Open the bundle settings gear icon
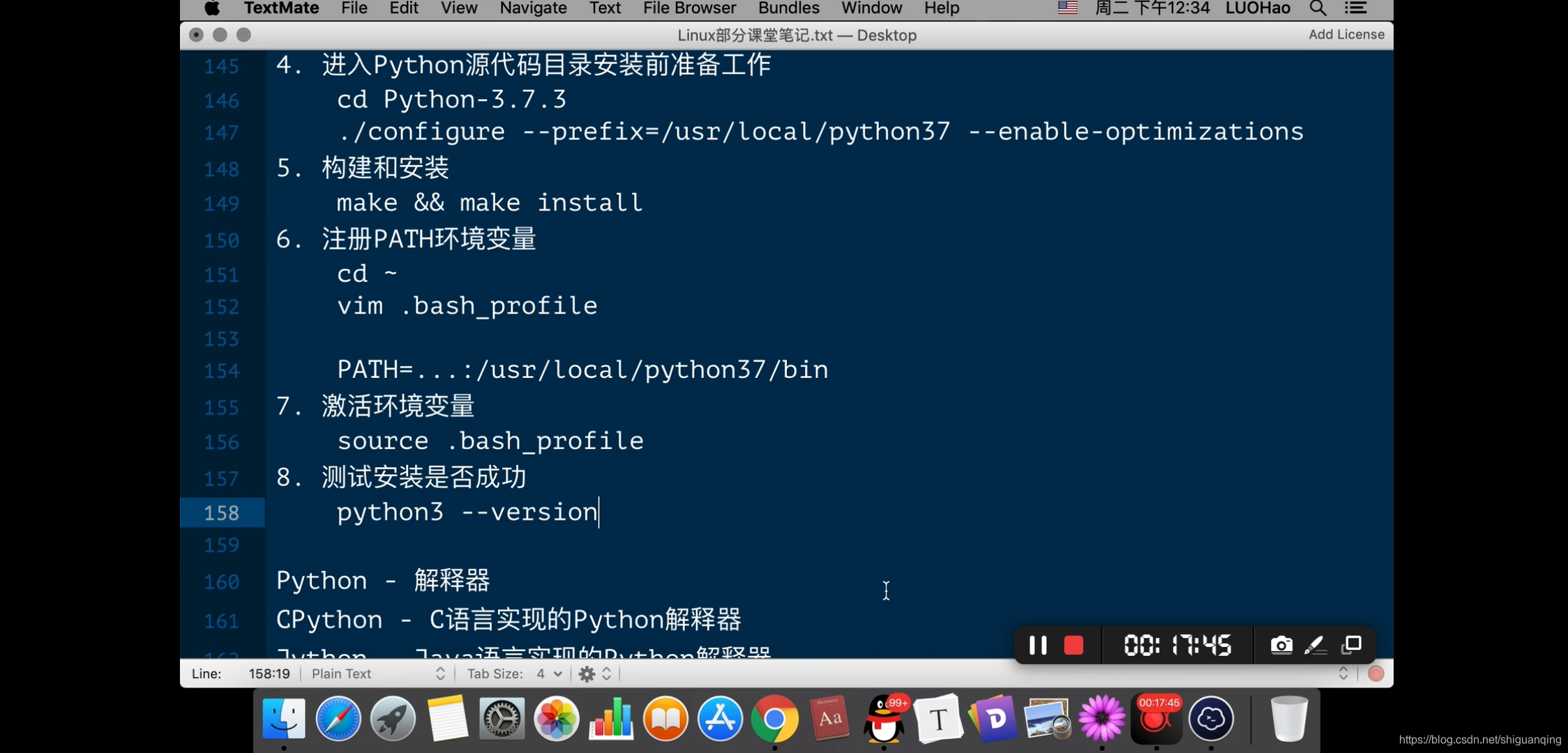This screenshot has height=753, width=1568. pyautogui.click(x=587, y=674)
